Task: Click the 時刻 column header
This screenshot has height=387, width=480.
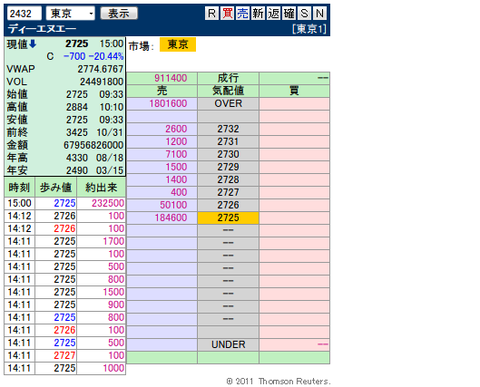Action: click(x=19, y=187)
